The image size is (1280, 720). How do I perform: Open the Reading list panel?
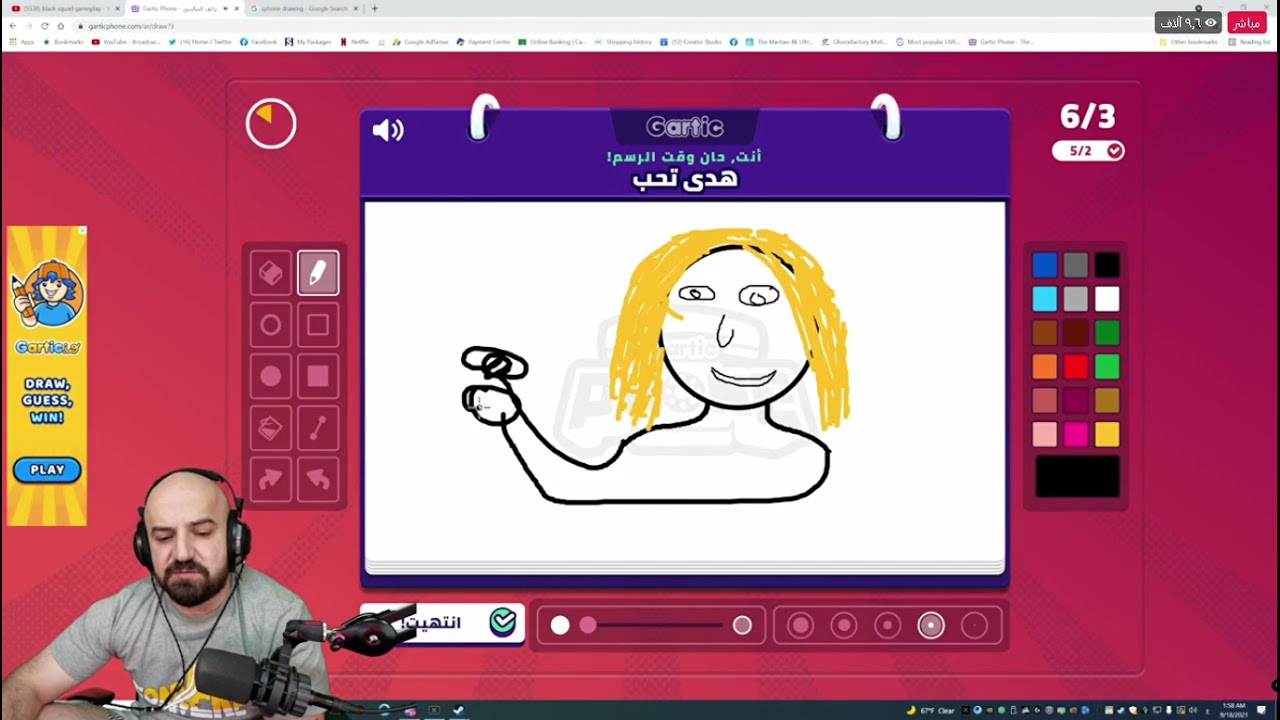1250,42
